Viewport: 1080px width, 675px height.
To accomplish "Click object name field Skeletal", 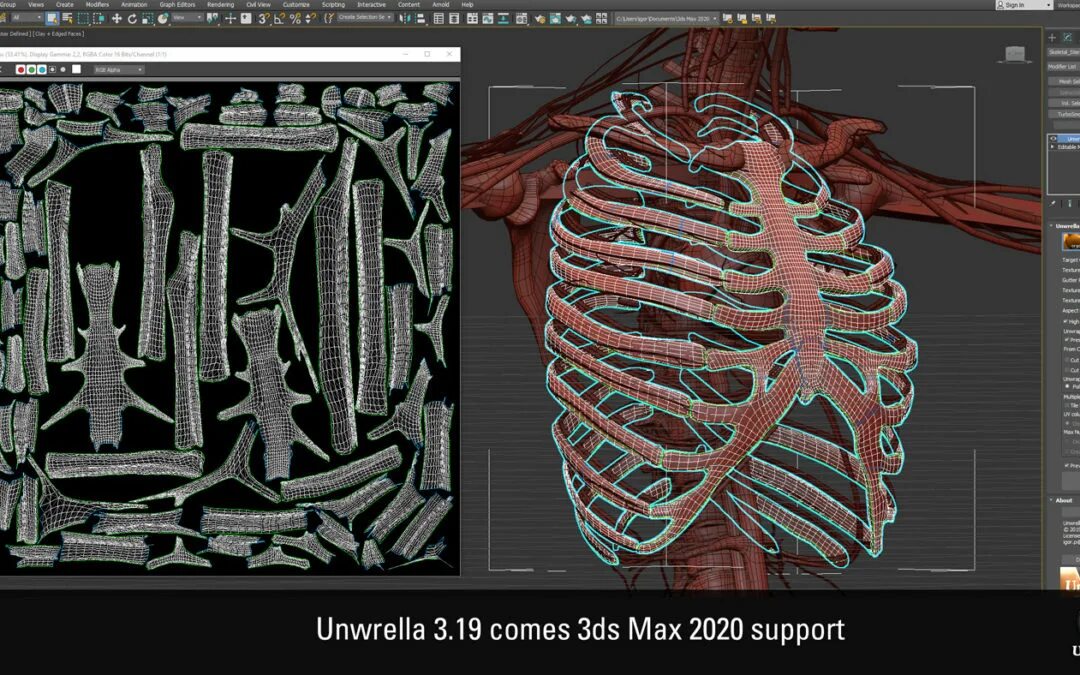I will [x=1063, y=52].
